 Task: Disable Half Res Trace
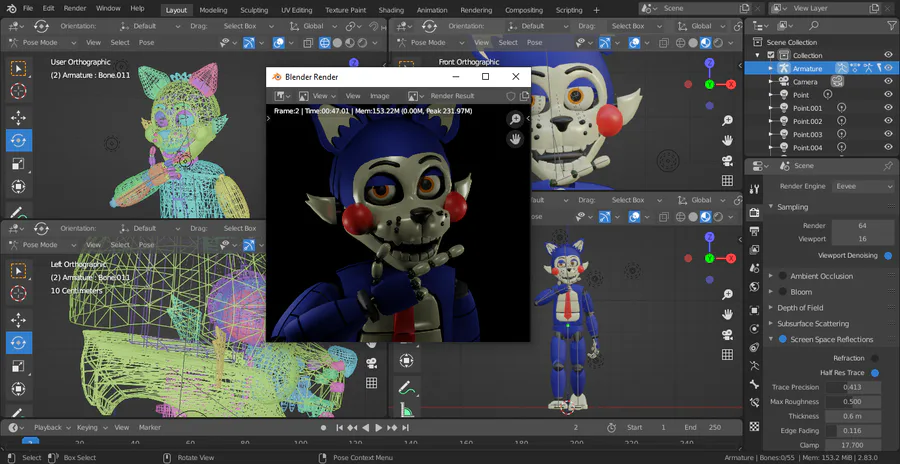(x=874, y=373)
